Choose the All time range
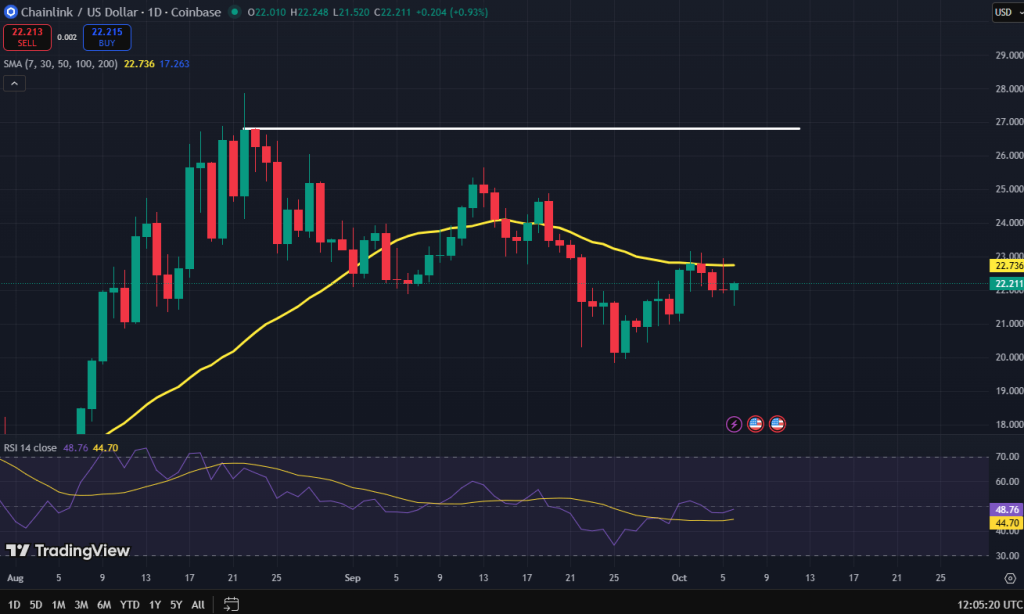 point(198,604)
